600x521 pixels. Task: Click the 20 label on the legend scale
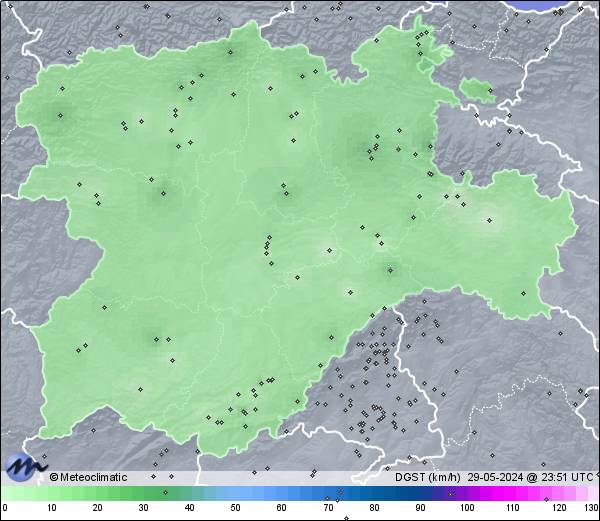pyautogui.click(x=97, y=509)
